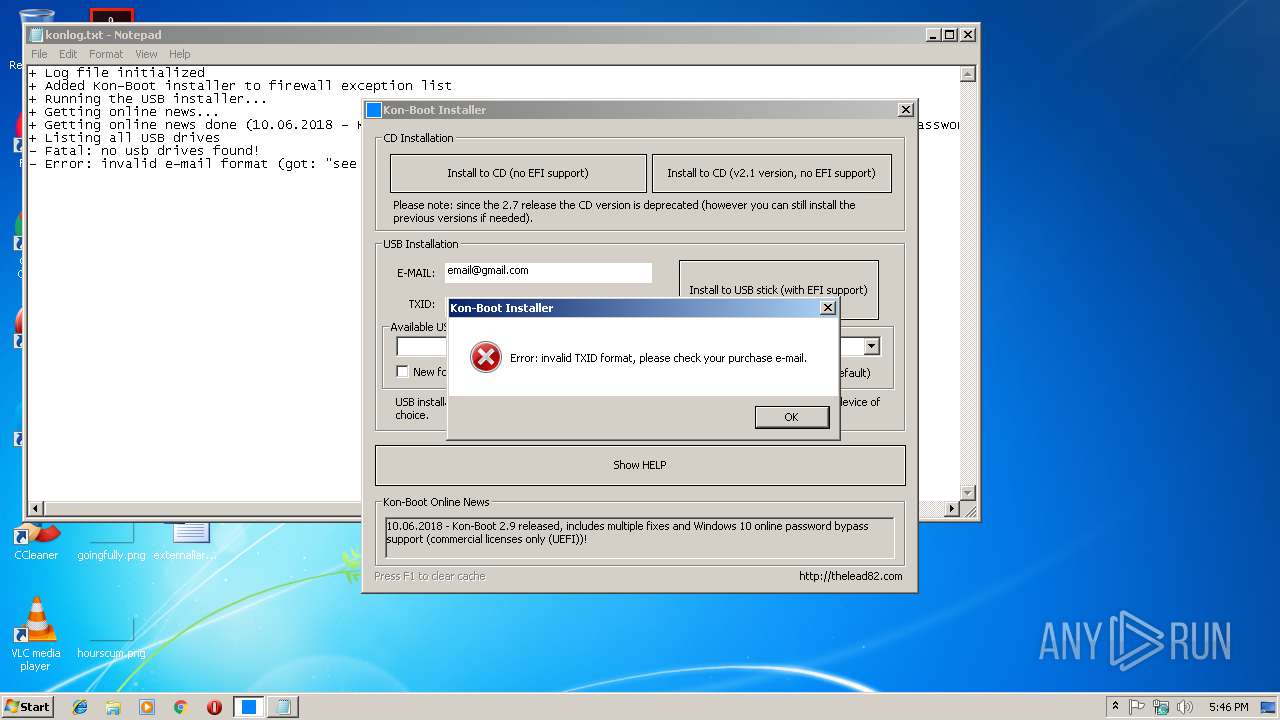Click the Show HELP button
1280x720 pixels.
click(x=640, y=465)
